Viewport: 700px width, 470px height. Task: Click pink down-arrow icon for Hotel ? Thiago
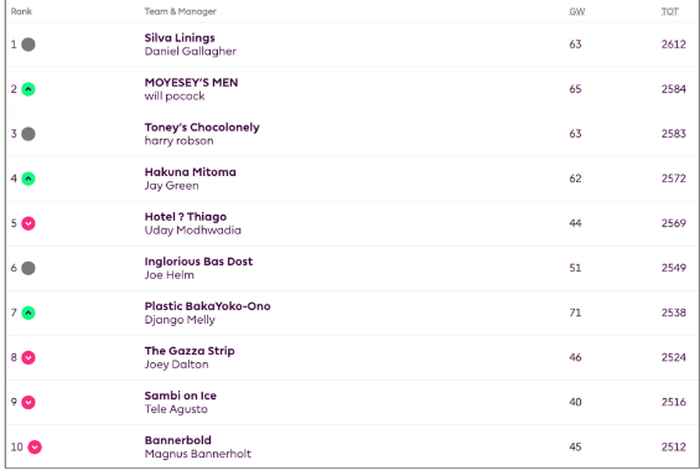28,223
